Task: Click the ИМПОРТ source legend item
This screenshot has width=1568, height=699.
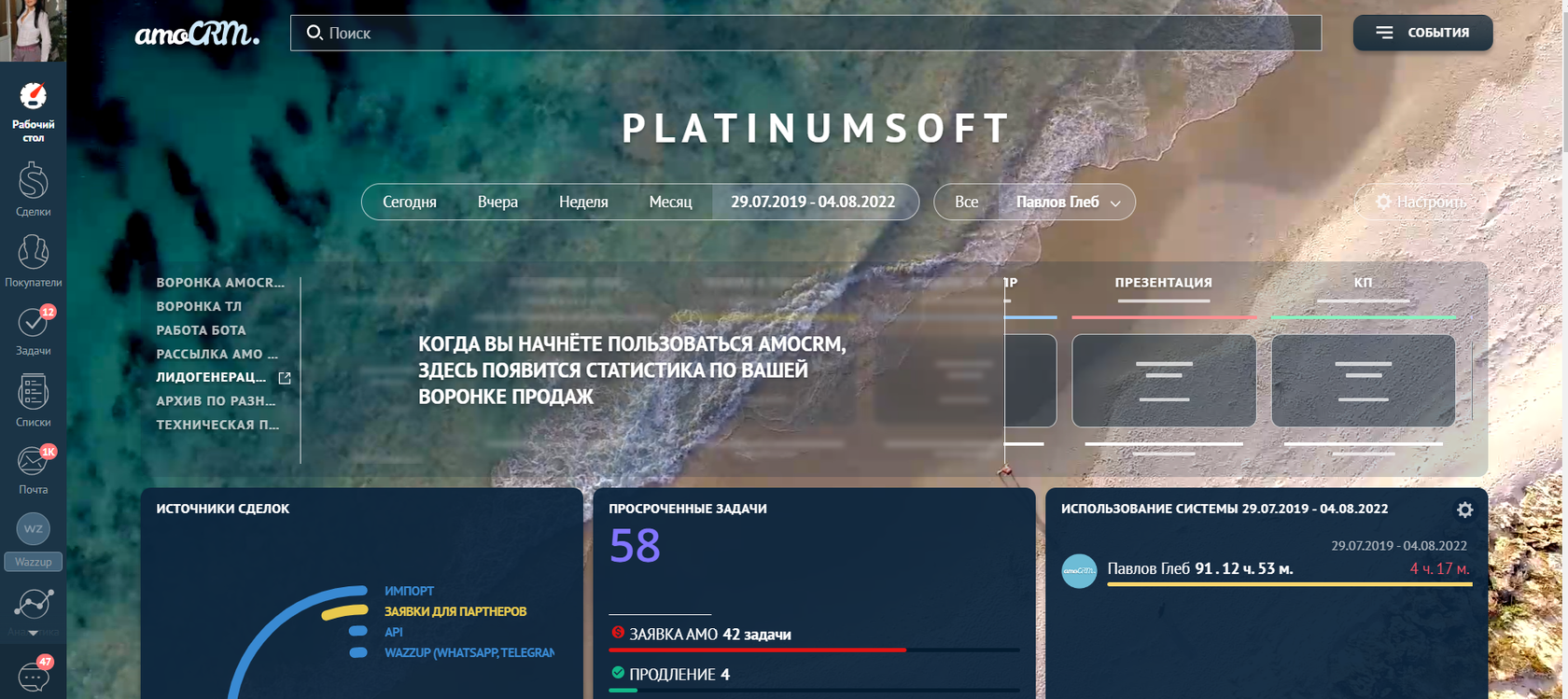Action: [409, 591]
